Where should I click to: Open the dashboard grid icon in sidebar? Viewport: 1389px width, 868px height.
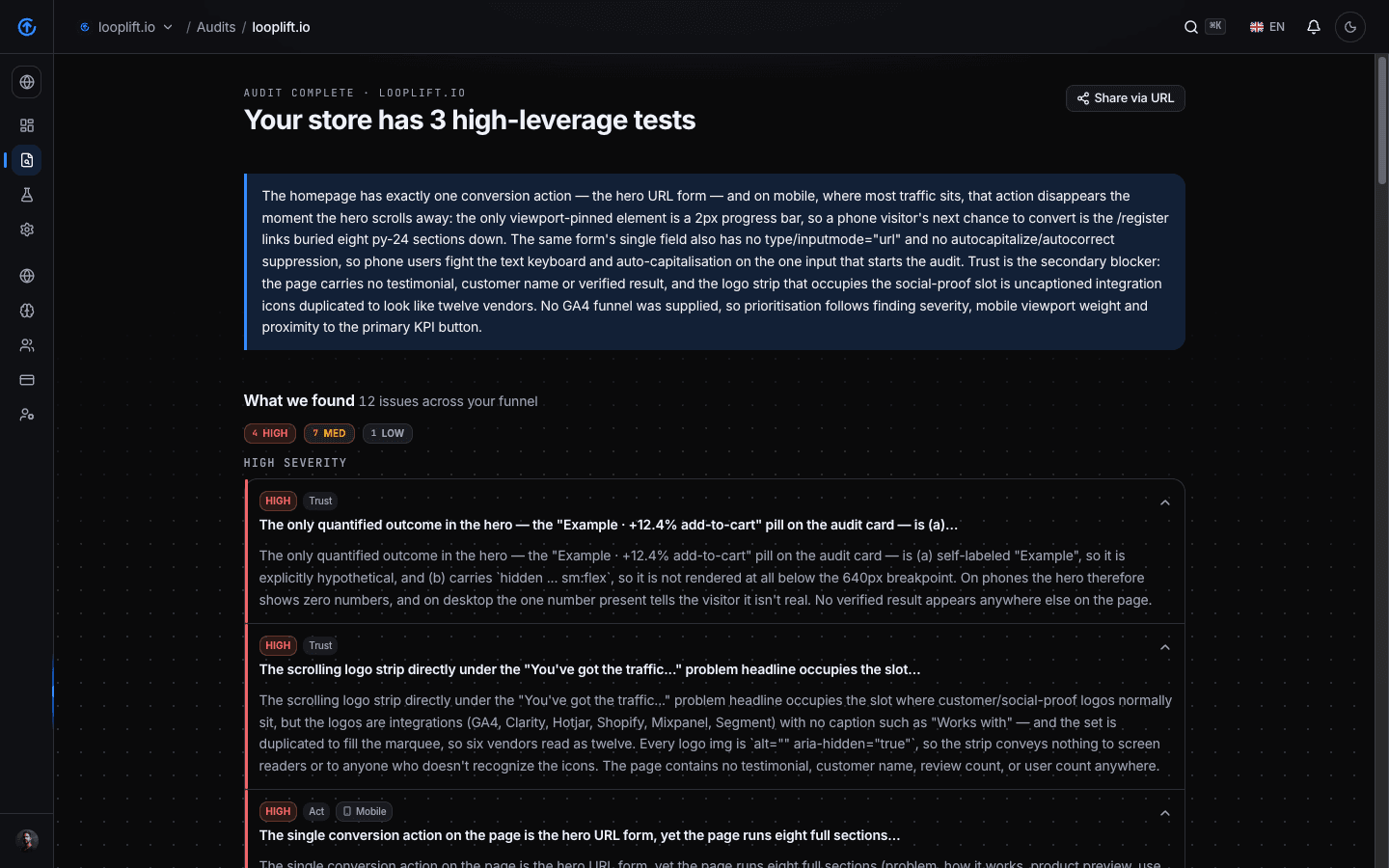click(x=27, y=125)
